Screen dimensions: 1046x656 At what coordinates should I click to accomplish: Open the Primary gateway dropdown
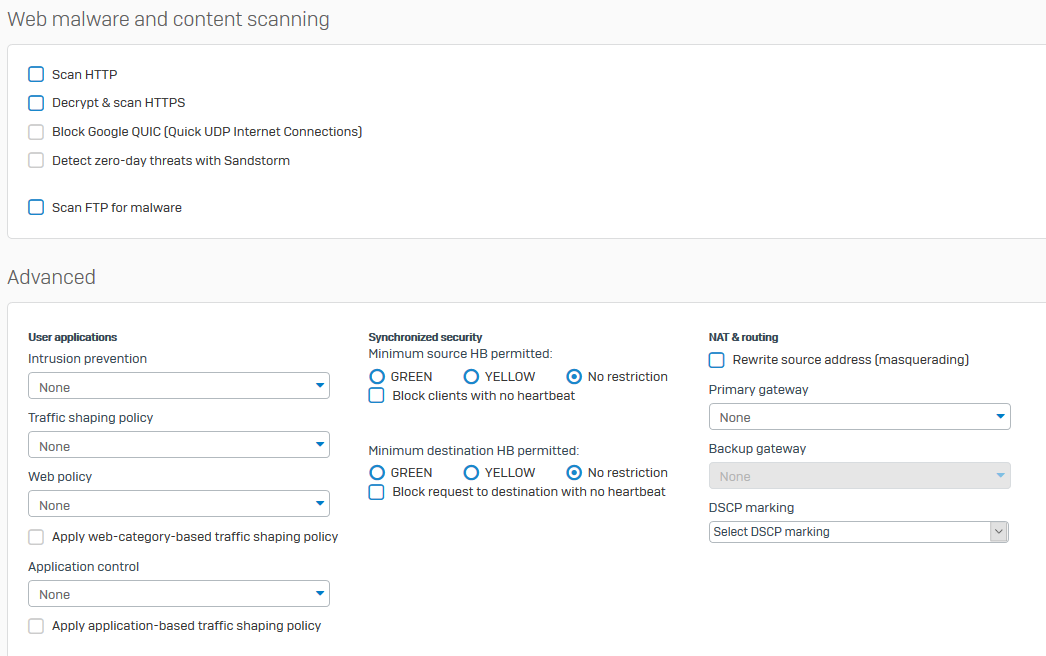tap(859, 417)
